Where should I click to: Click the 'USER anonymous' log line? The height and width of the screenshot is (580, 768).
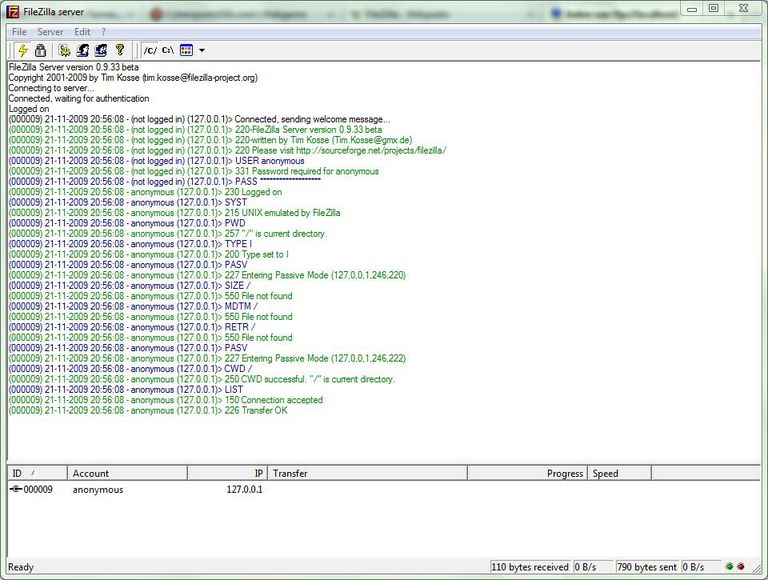click(x=156, y=161)
